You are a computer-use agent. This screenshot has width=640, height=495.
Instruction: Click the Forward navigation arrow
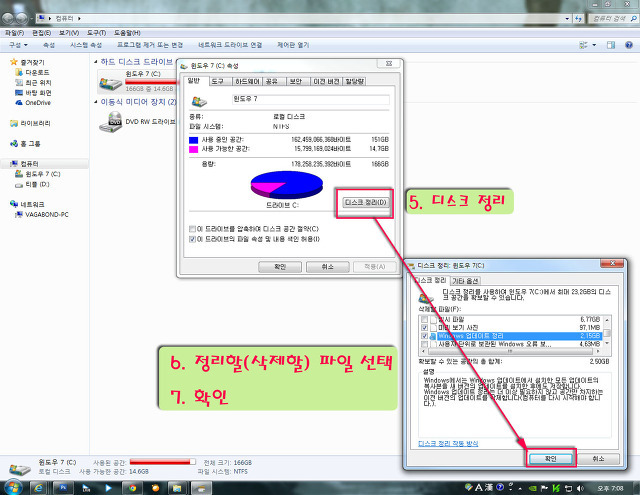pos(21,18)
